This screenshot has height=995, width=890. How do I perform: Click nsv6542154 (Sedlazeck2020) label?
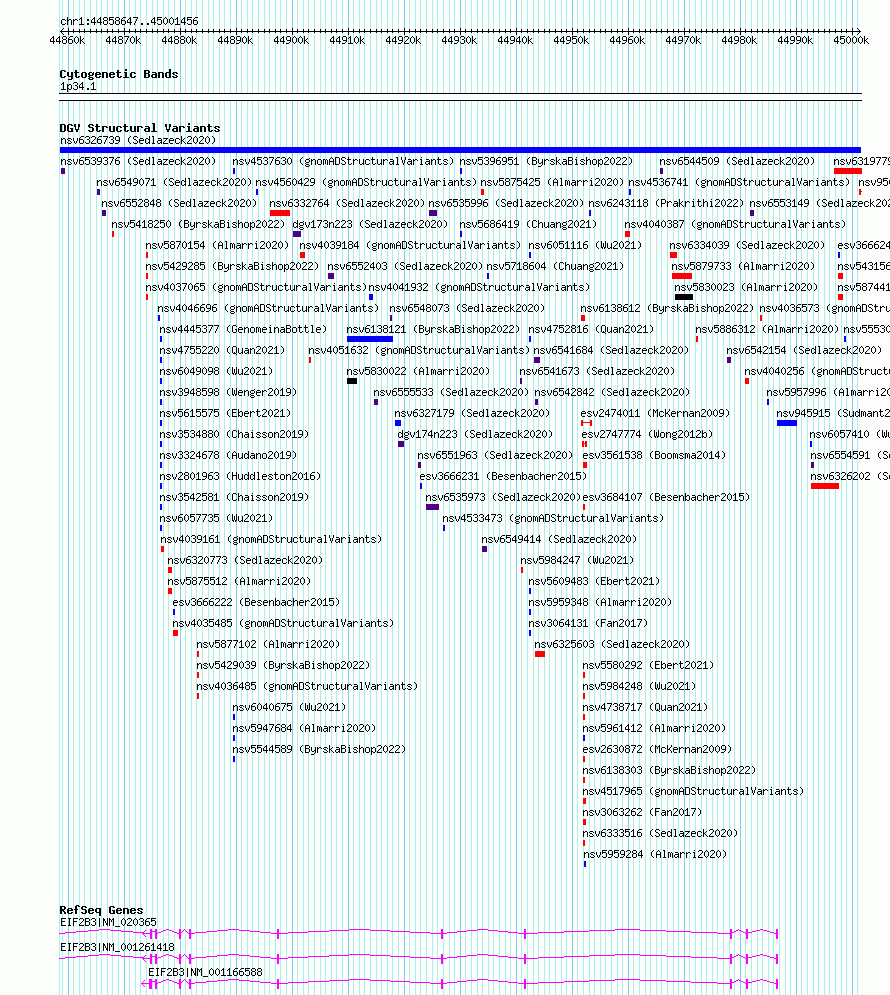(x=804, y=350)
